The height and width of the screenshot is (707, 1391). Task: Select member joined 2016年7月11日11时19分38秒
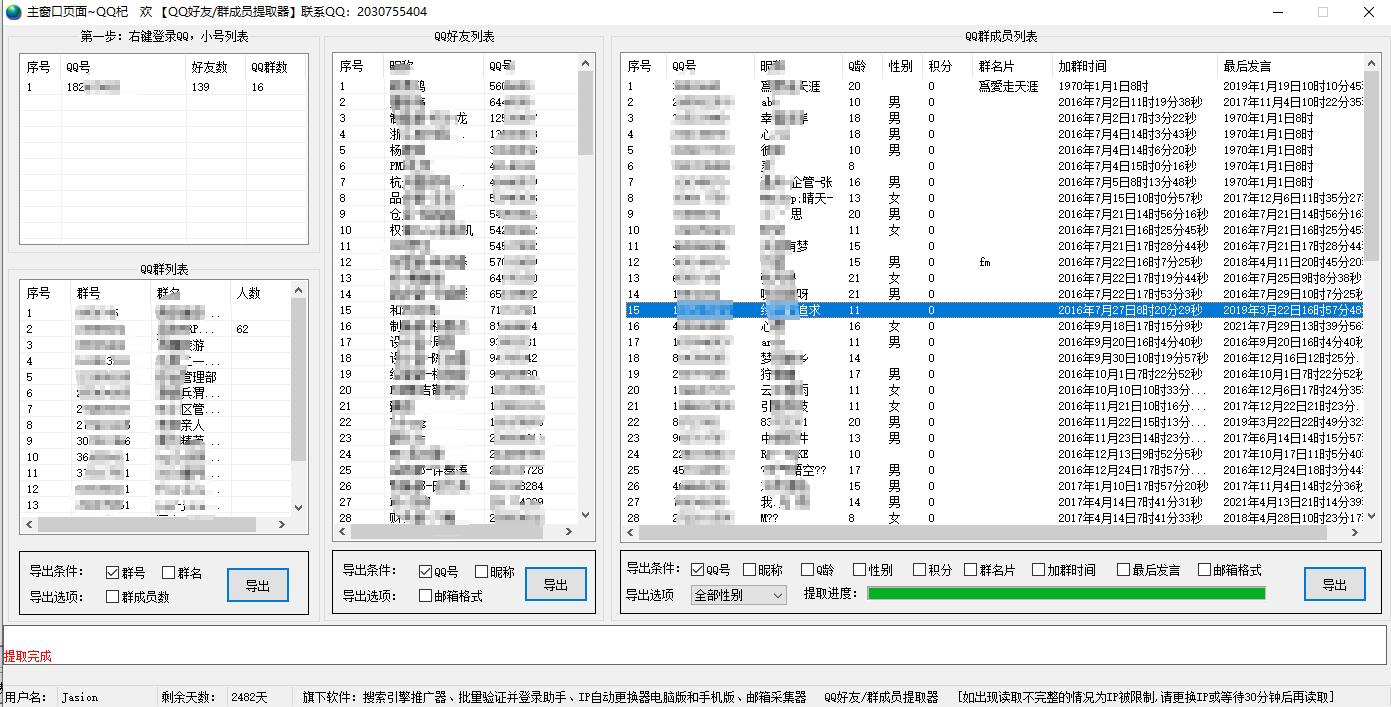coord(993,102)
